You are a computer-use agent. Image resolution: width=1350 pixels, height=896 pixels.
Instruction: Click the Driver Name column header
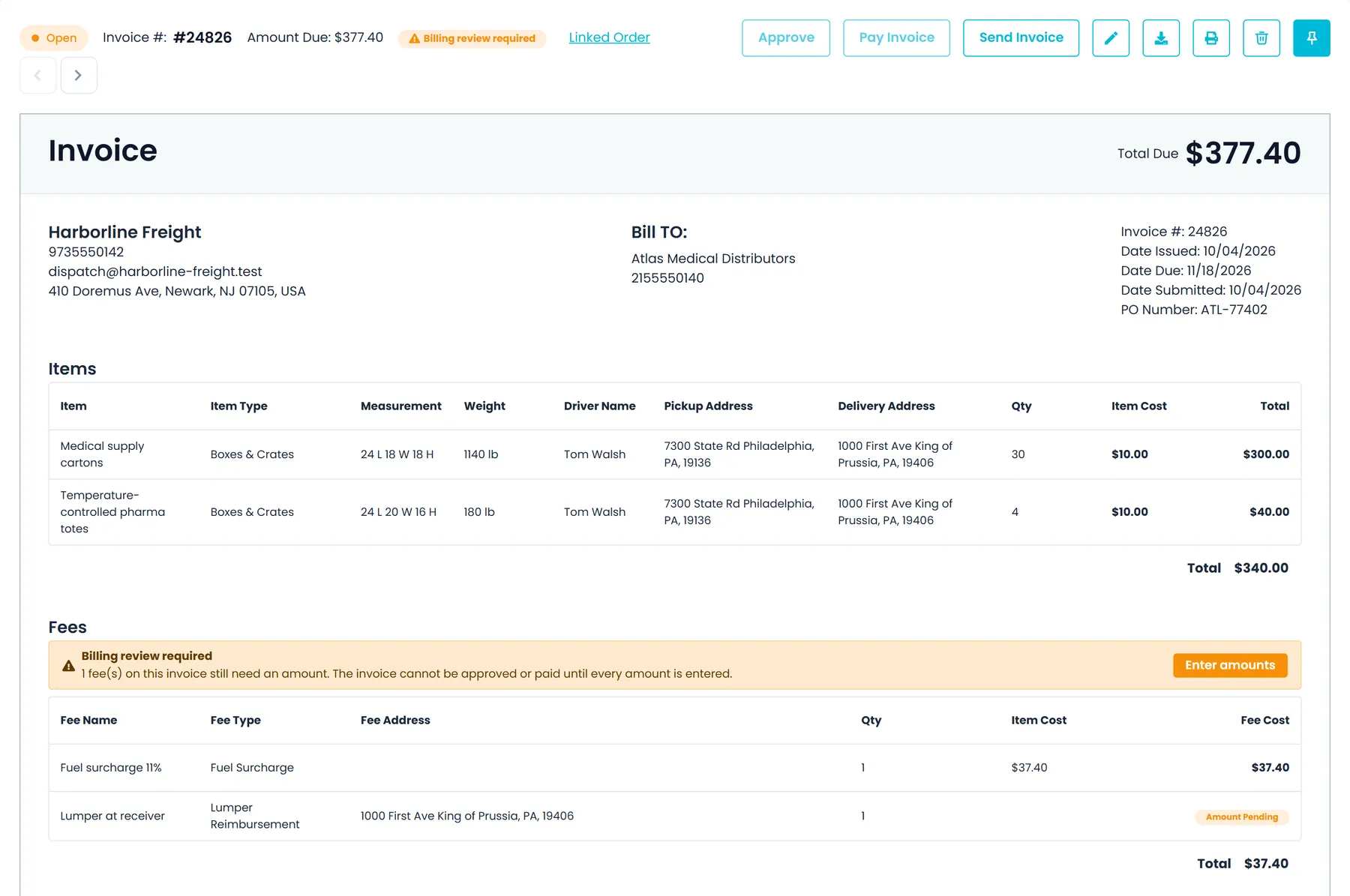click(599, 406)
